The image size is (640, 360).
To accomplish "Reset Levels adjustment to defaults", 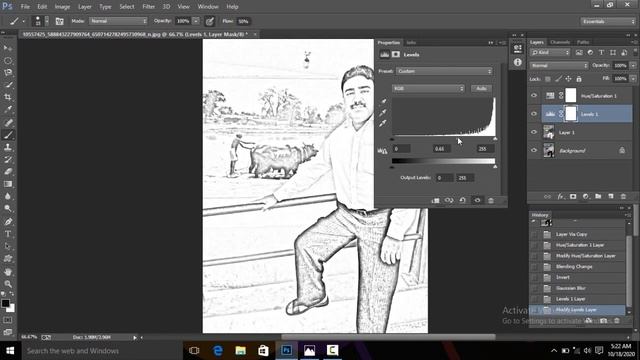I will click(462, 200).
